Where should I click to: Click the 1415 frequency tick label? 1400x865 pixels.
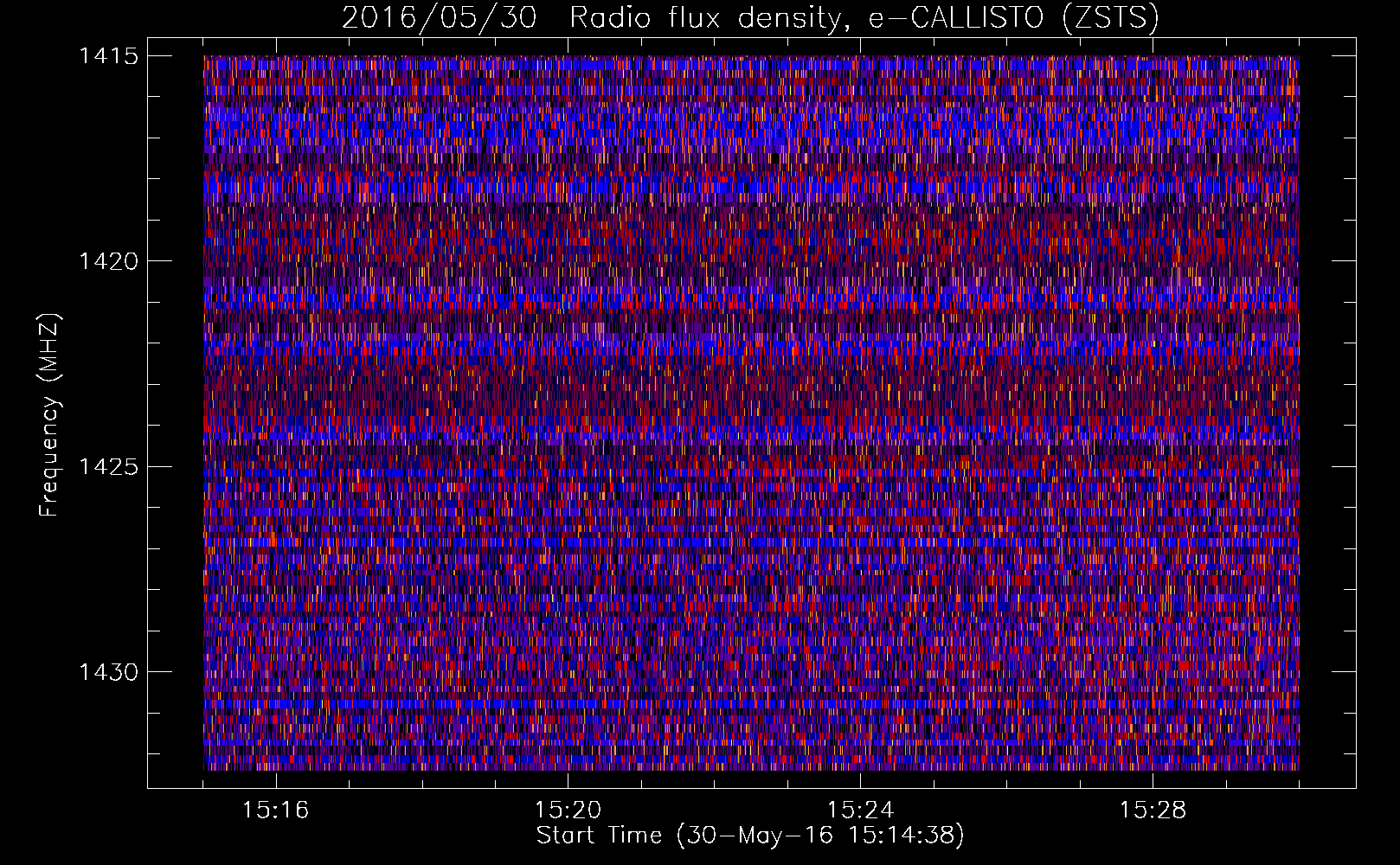pyautogui.click(x=109, y=56)
